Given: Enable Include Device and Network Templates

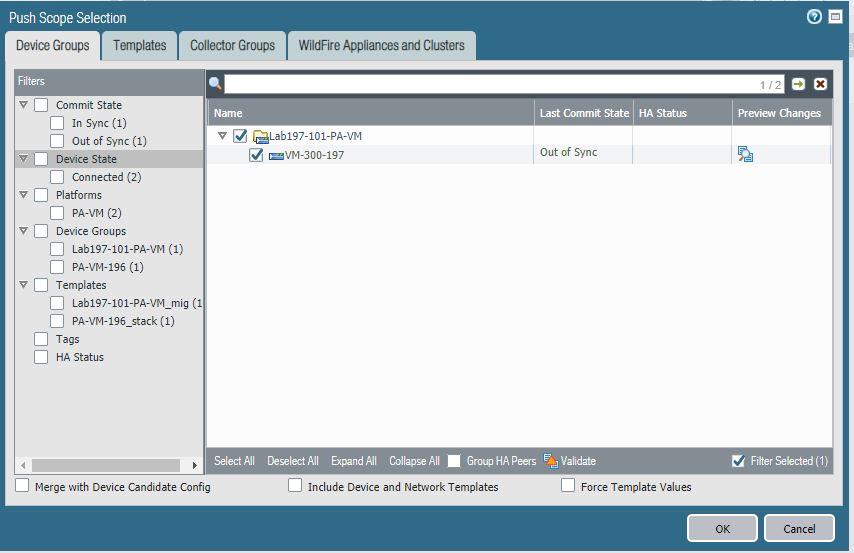Looking at the screenshot, I should [295, 485].
